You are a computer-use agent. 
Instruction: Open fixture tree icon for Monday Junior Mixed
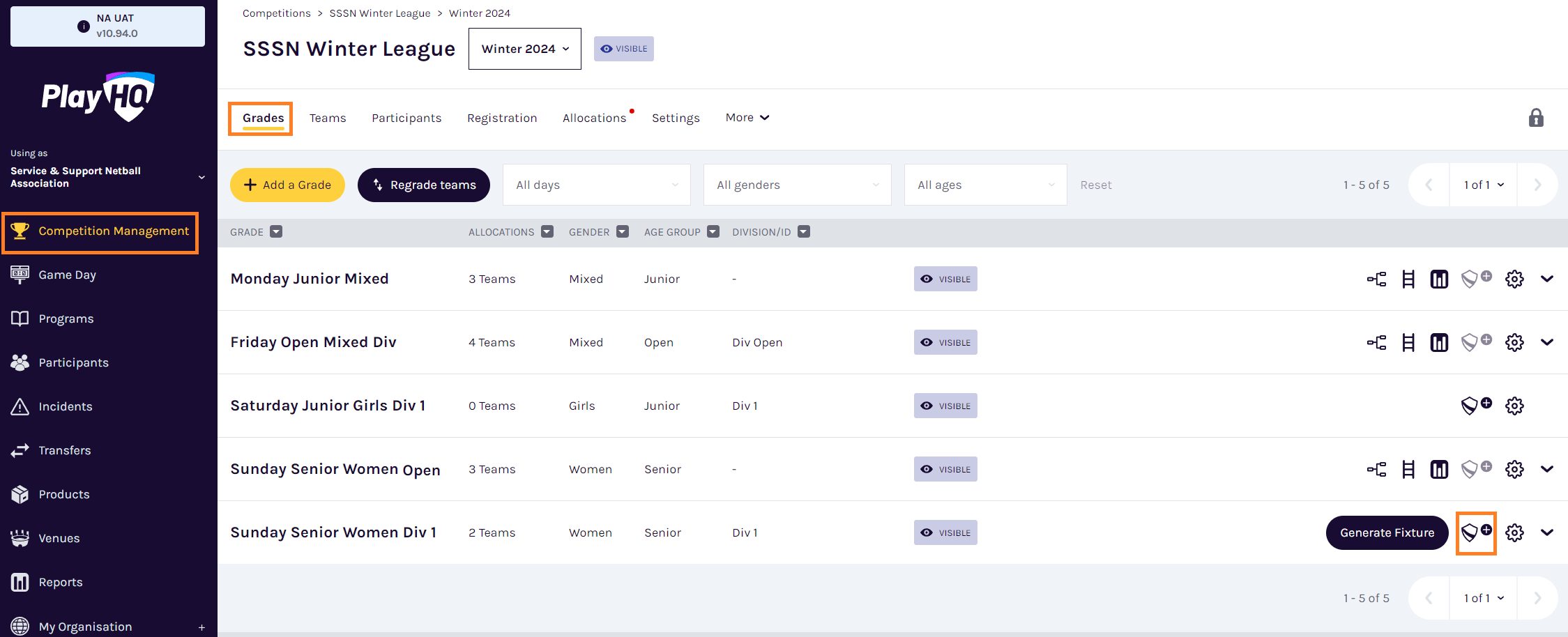point(1376,279)
